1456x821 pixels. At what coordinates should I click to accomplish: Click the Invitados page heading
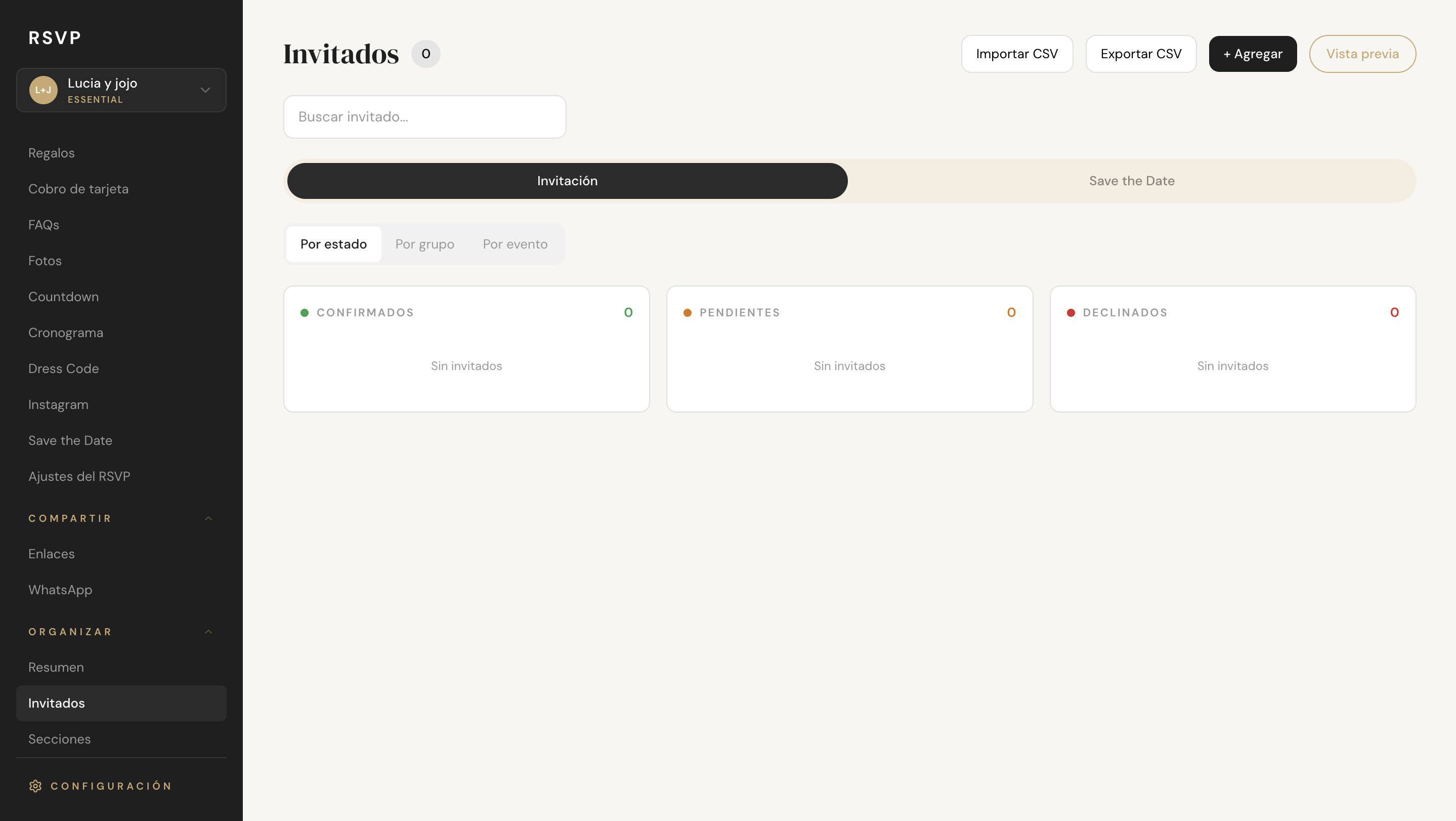341,54
